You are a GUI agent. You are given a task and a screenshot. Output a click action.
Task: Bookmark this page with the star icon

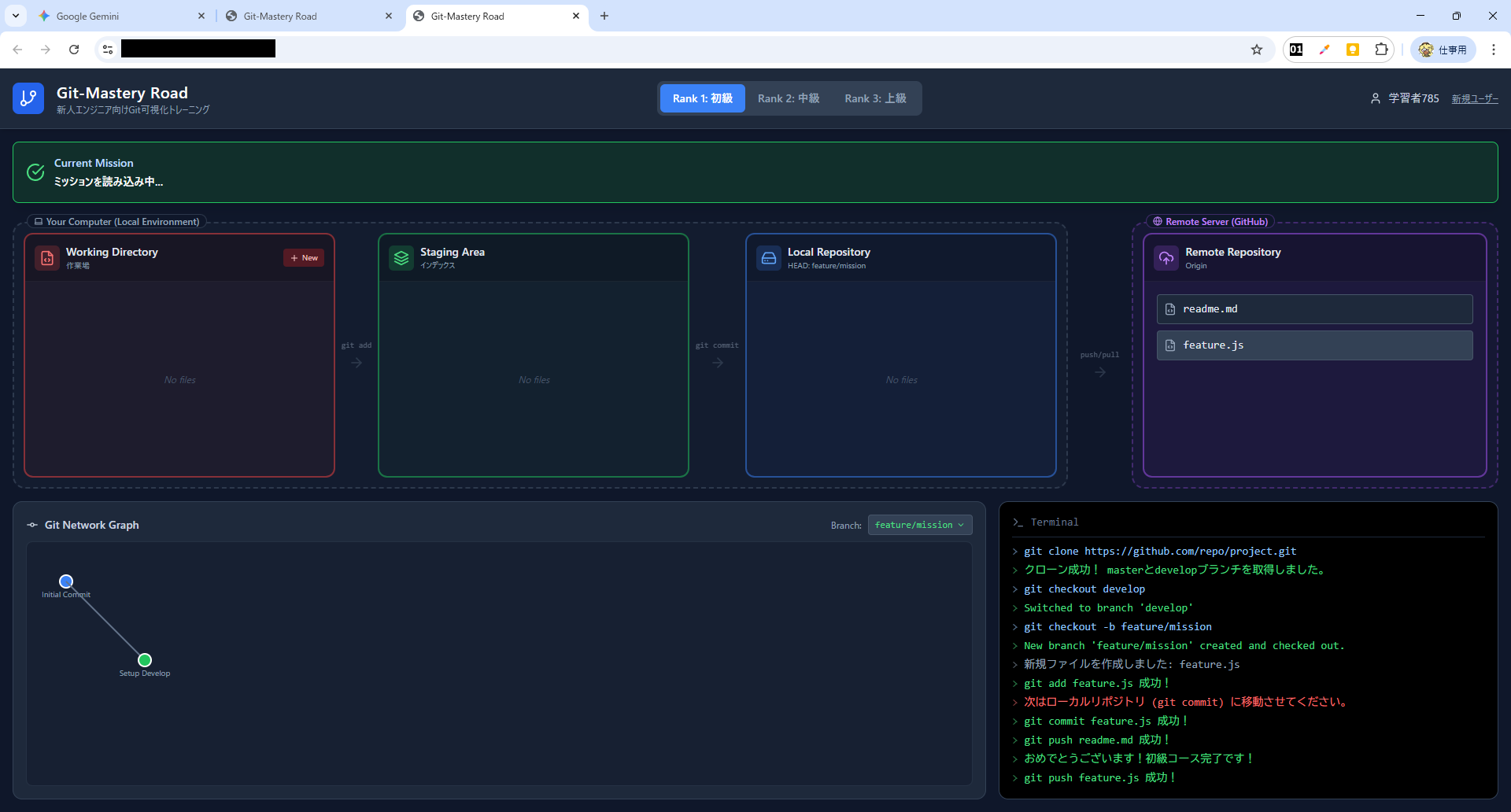[x=1257, y=50]
